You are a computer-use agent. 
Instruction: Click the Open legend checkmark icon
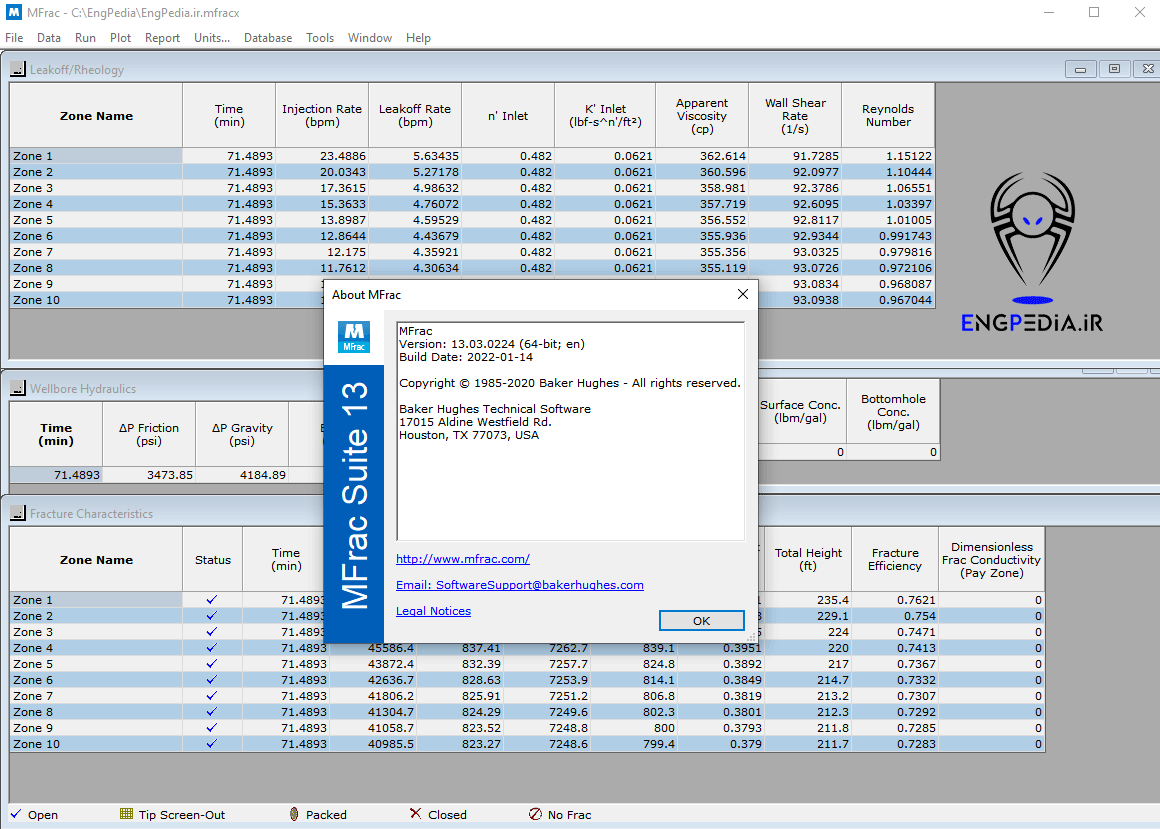click(x=16, y=814)
